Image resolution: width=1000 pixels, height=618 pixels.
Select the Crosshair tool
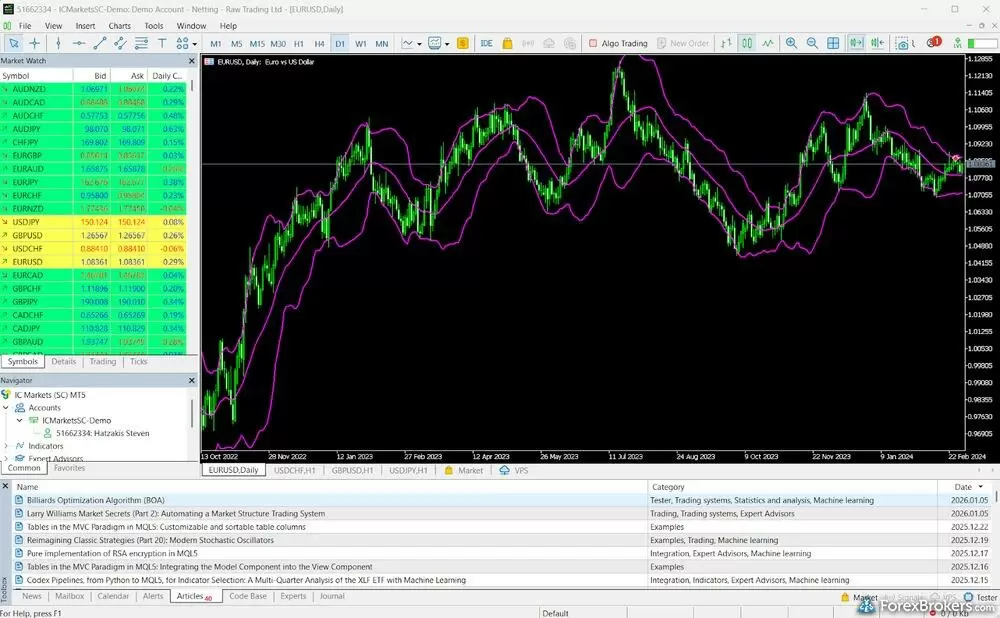pos(32,42)
